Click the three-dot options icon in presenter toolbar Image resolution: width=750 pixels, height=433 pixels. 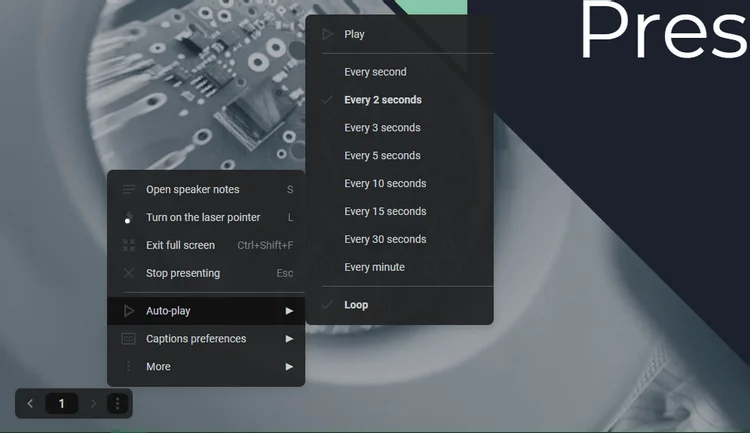click(x=118, y=404)
